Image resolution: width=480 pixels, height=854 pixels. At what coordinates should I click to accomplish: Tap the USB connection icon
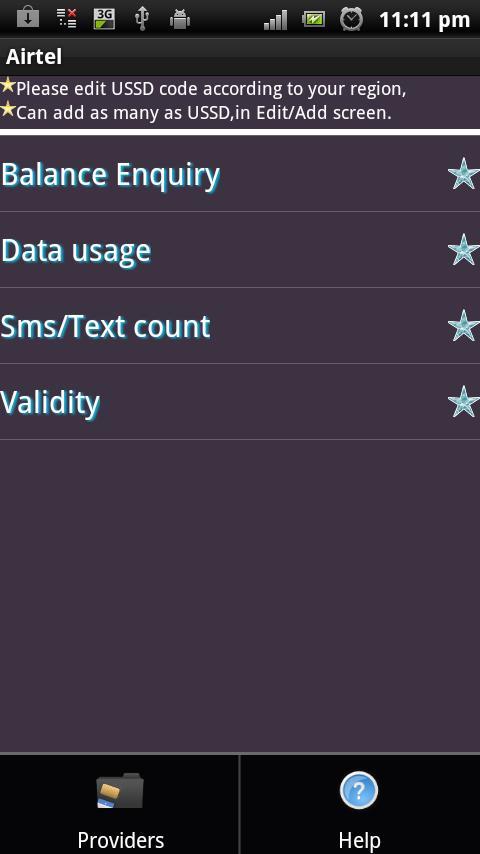click(x=142, y=19)
